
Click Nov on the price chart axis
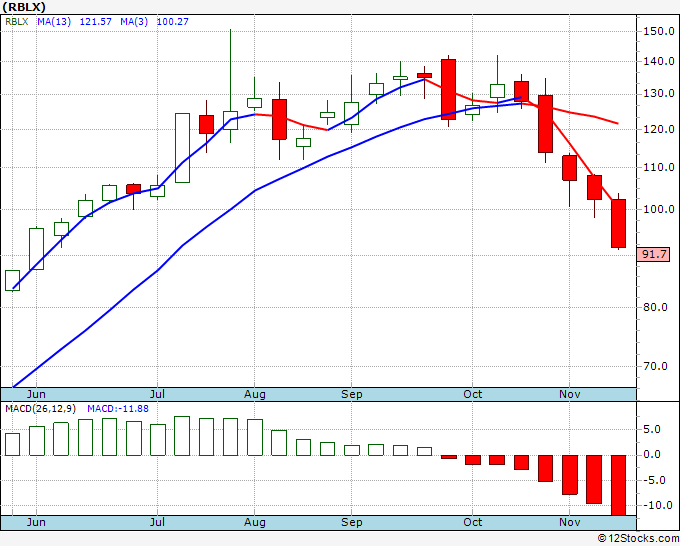569,394
